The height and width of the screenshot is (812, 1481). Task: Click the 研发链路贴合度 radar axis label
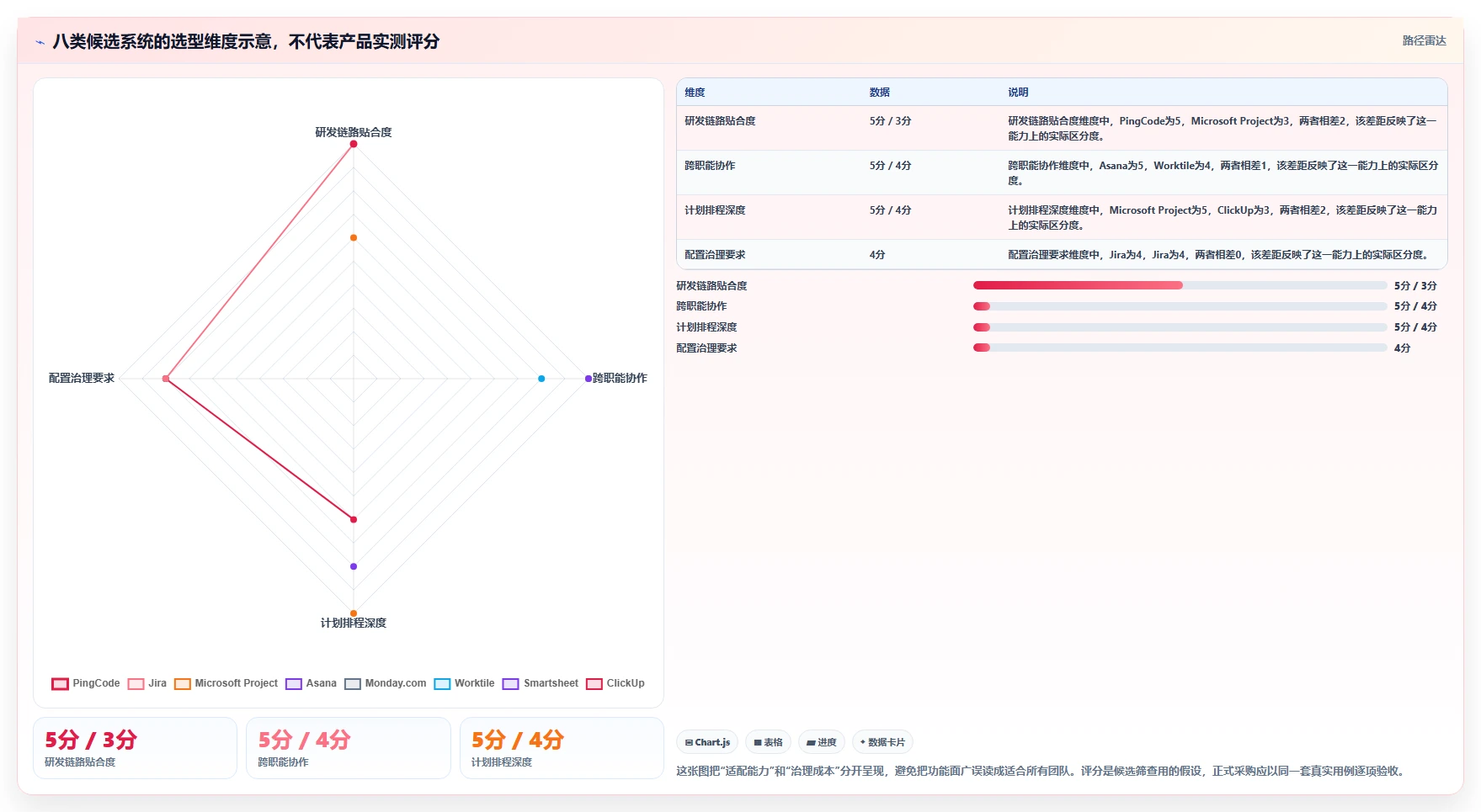coord(354,132)
